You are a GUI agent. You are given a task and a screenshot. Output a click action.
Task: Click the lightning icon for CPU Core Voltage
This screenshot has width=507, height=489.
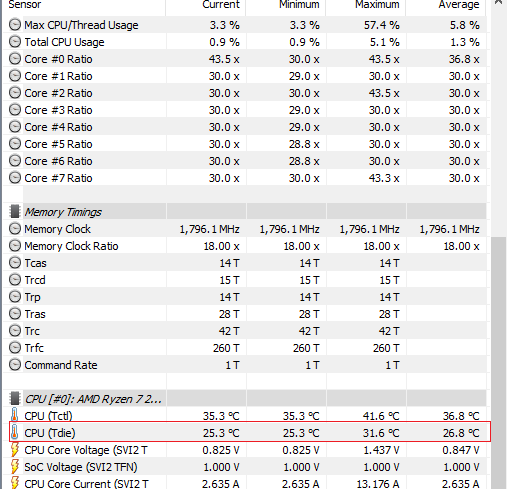14,450
